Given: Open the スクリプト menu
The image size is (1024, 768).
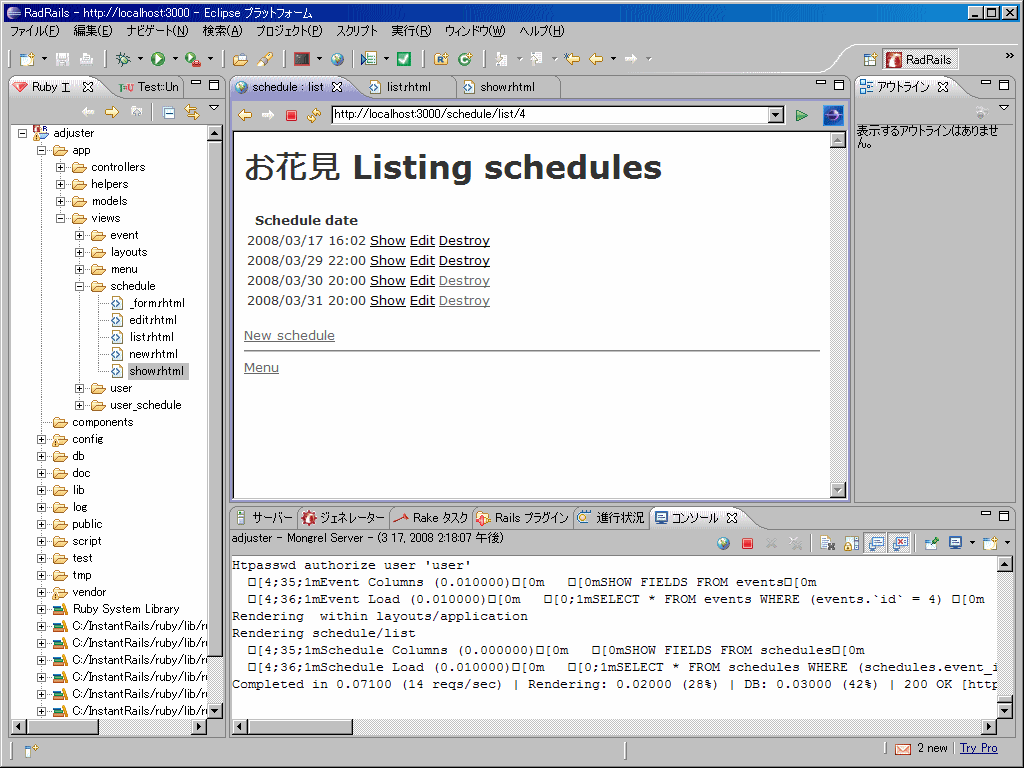Looking at the screenshot, I should (x=355, y=31).
